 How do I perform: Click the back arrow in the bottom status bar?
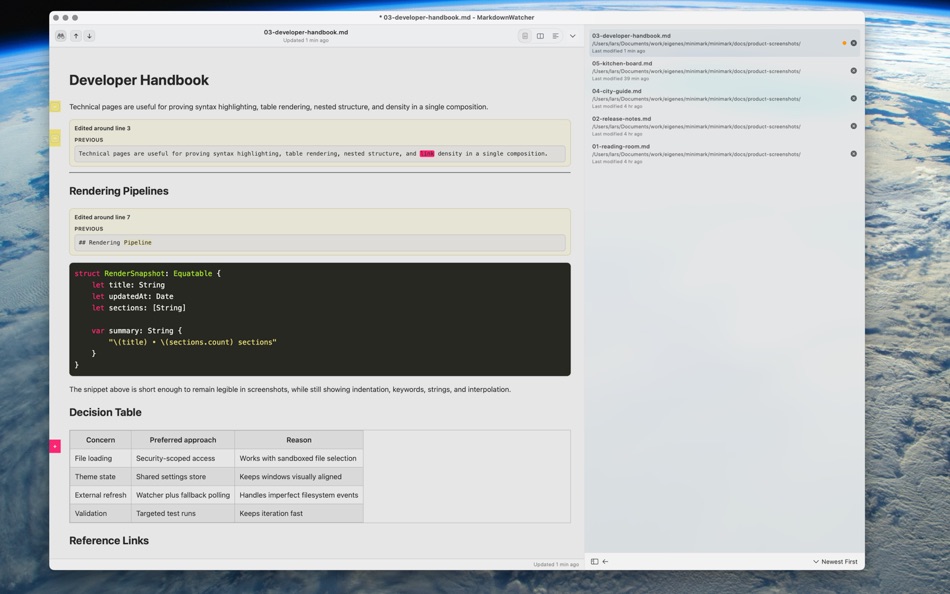click(x=605, y=561)
